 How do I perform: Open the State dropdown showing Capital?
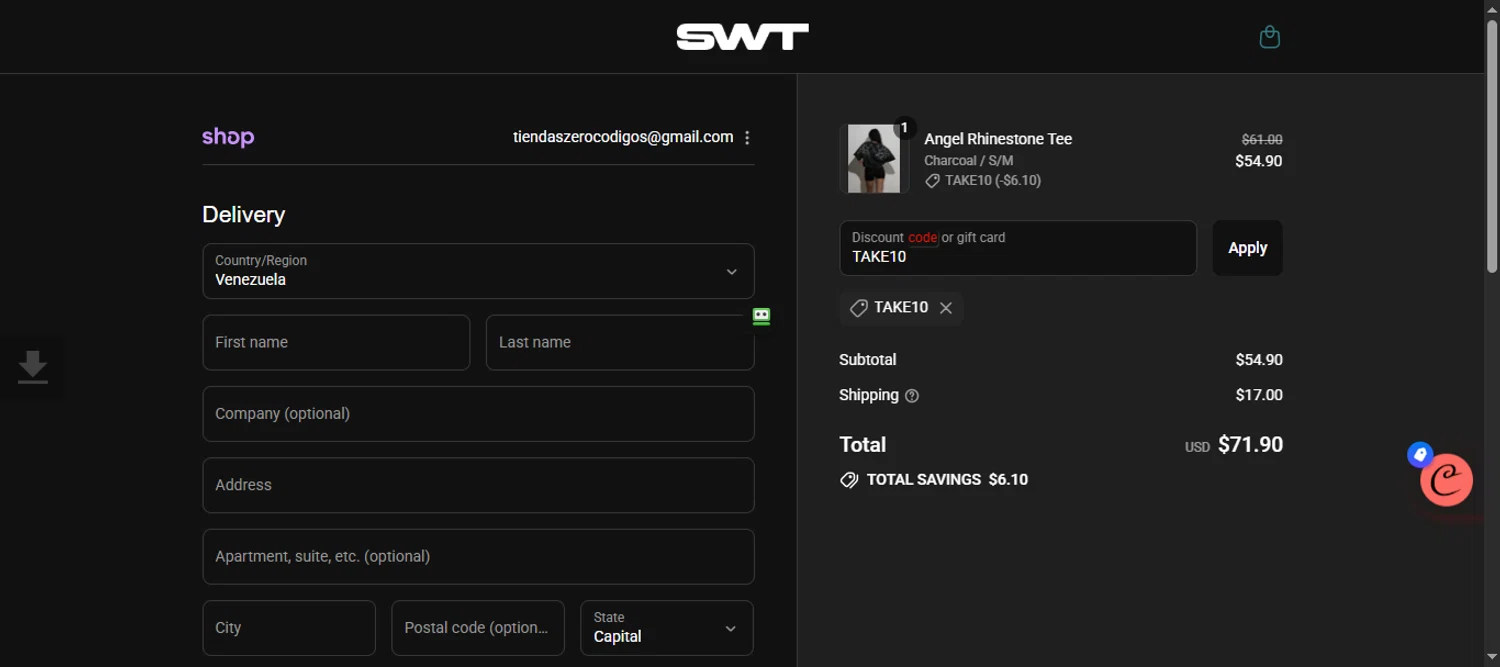666,628
